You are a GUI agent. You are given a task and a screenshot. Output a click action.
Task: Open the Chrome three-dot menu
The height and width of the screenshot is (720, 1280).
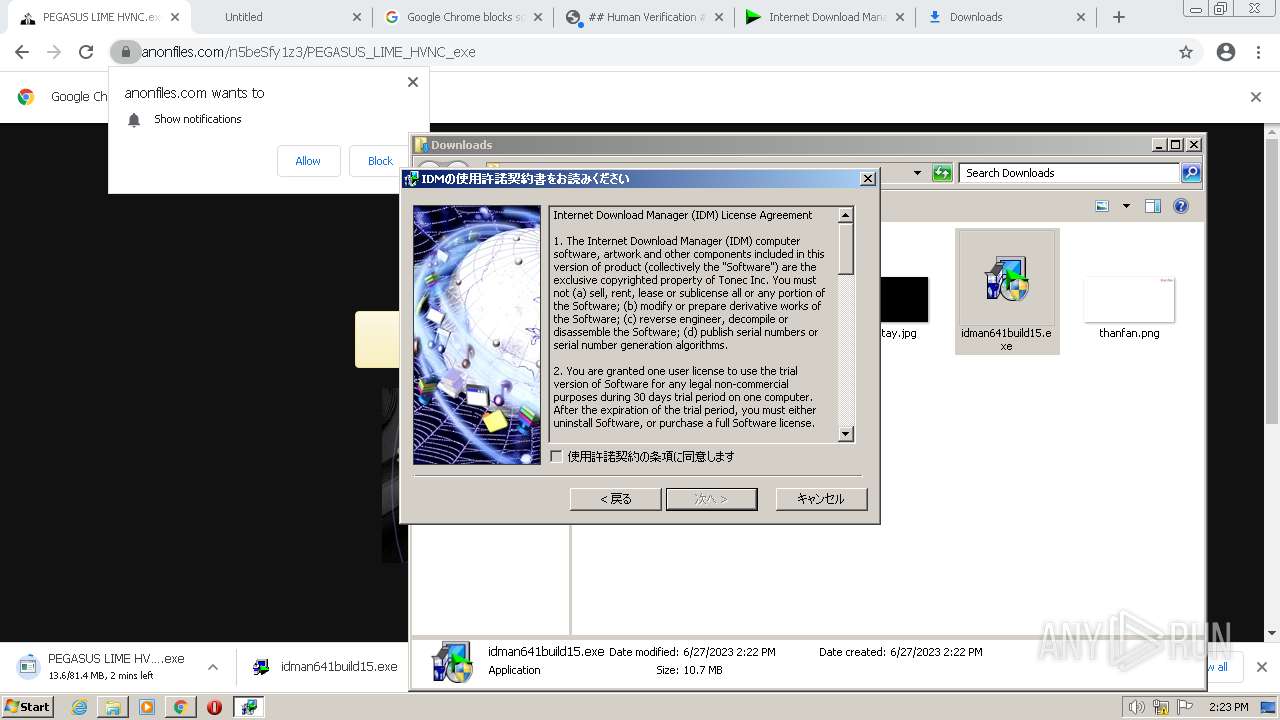pyautogui.click(x=1258, y=52)
